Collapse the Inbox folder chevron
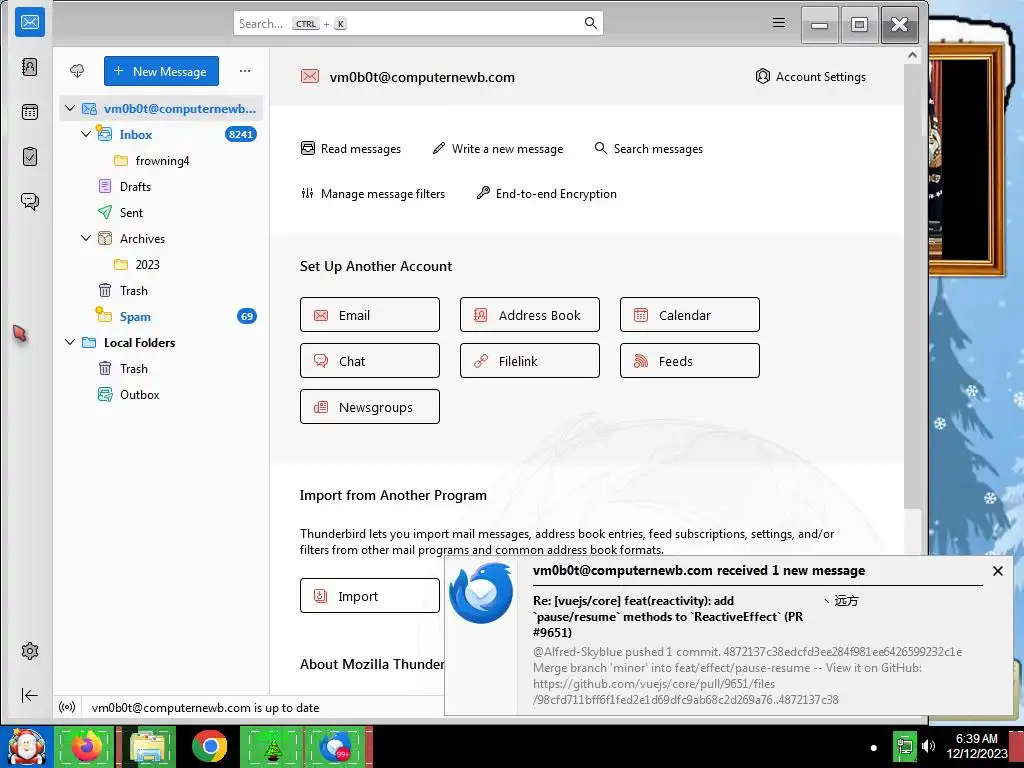The height and width of the screenshot is (768, 1024). [x=86, y=134]
